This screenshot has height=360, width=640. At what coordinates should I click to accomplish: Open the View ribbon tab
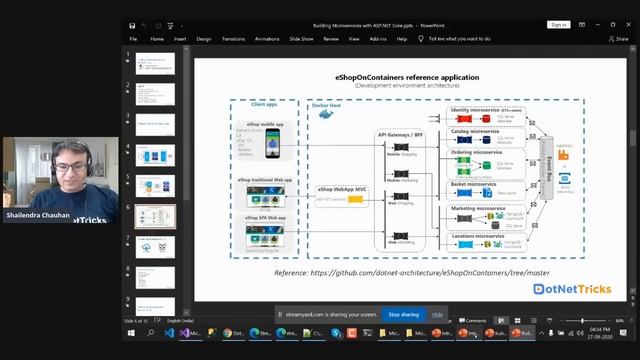(354, 39)
